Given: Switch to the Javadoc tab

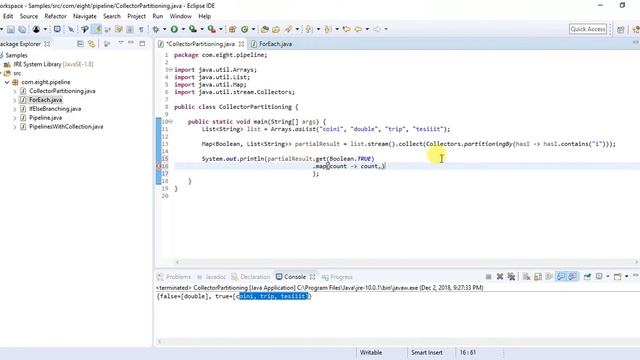Looking at the screenshot, I should click(x=211, y=277).
